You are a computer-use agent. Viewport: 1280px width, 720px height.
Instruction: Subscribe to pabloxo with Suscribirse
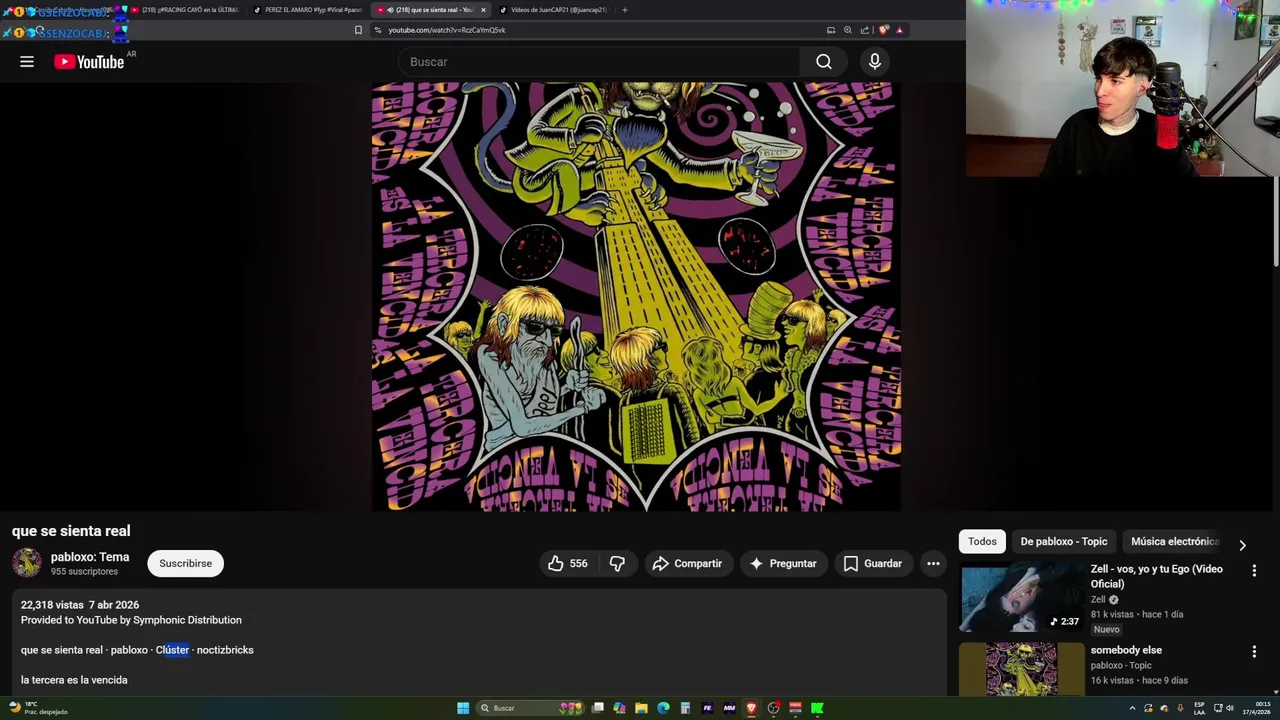pyautogui.click(x=186, y=564)
